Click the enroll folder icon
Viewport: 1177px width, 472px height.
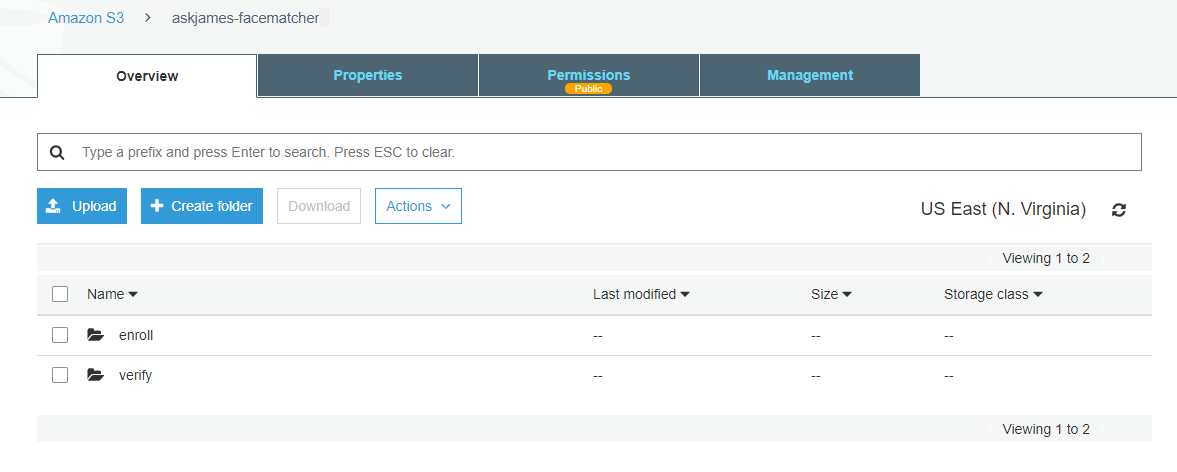96,335
